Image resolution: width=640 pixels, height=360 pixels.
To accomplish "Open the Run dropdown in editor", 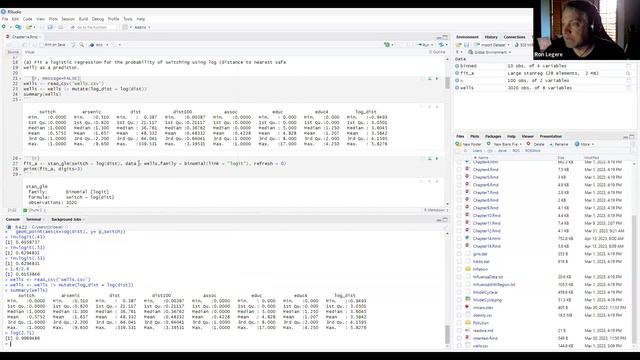I will pos(432,44).
